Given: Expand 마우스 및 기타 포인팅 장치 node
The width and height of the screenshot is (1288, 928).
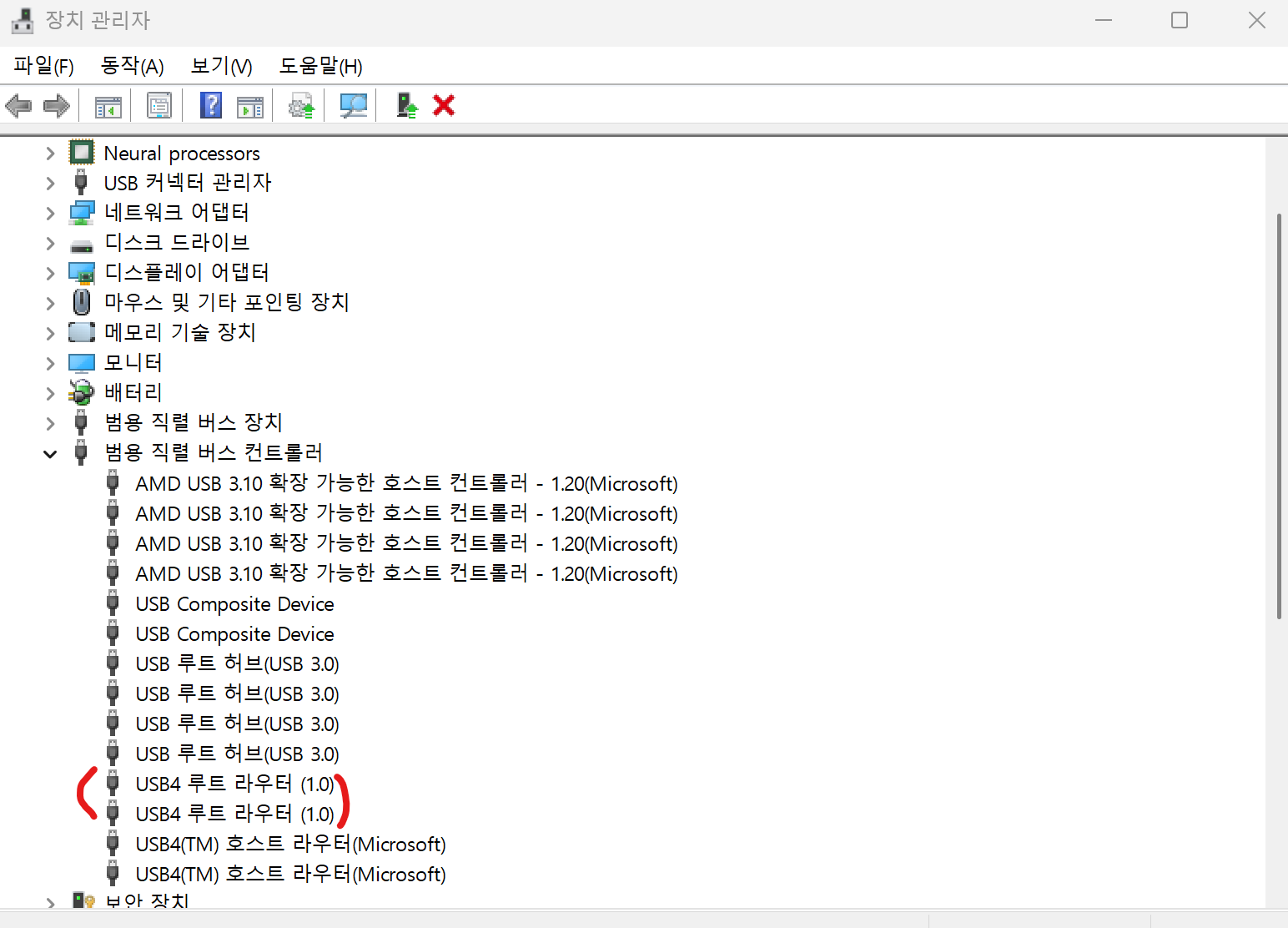Looking at the screenshot, I should [x=50, y=304].
